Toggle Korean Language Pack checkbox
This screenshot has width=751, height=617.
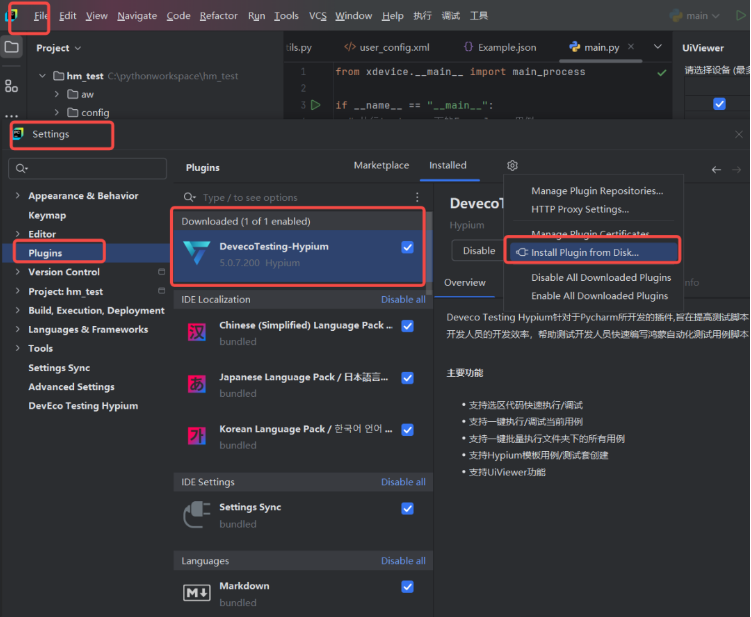(408, 430)
